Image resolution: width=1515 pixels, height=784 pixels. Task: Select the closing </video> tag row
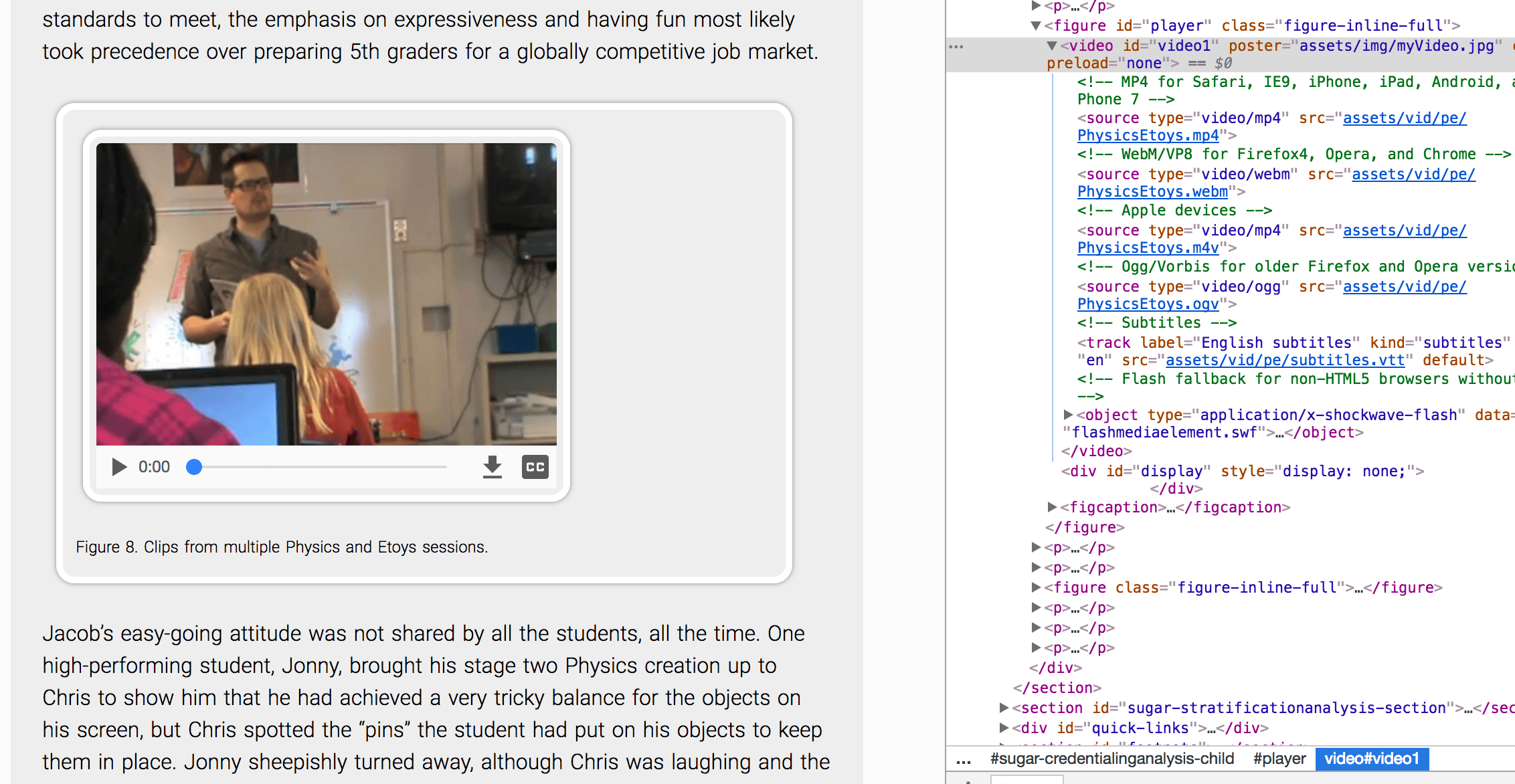click(x=1097, y=452)
